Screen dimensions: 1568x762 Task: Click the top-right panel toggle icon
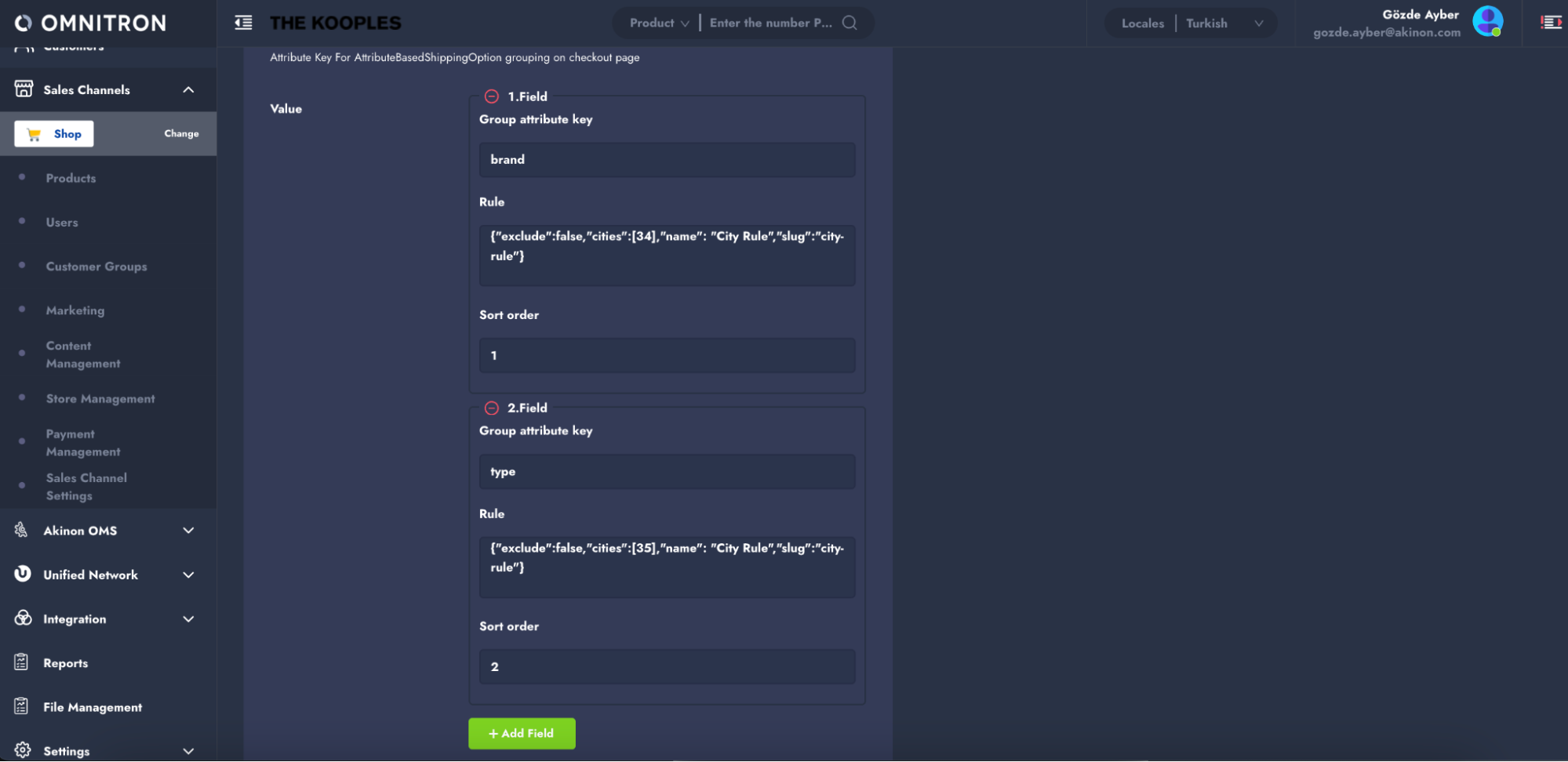tap(1551, 23)
